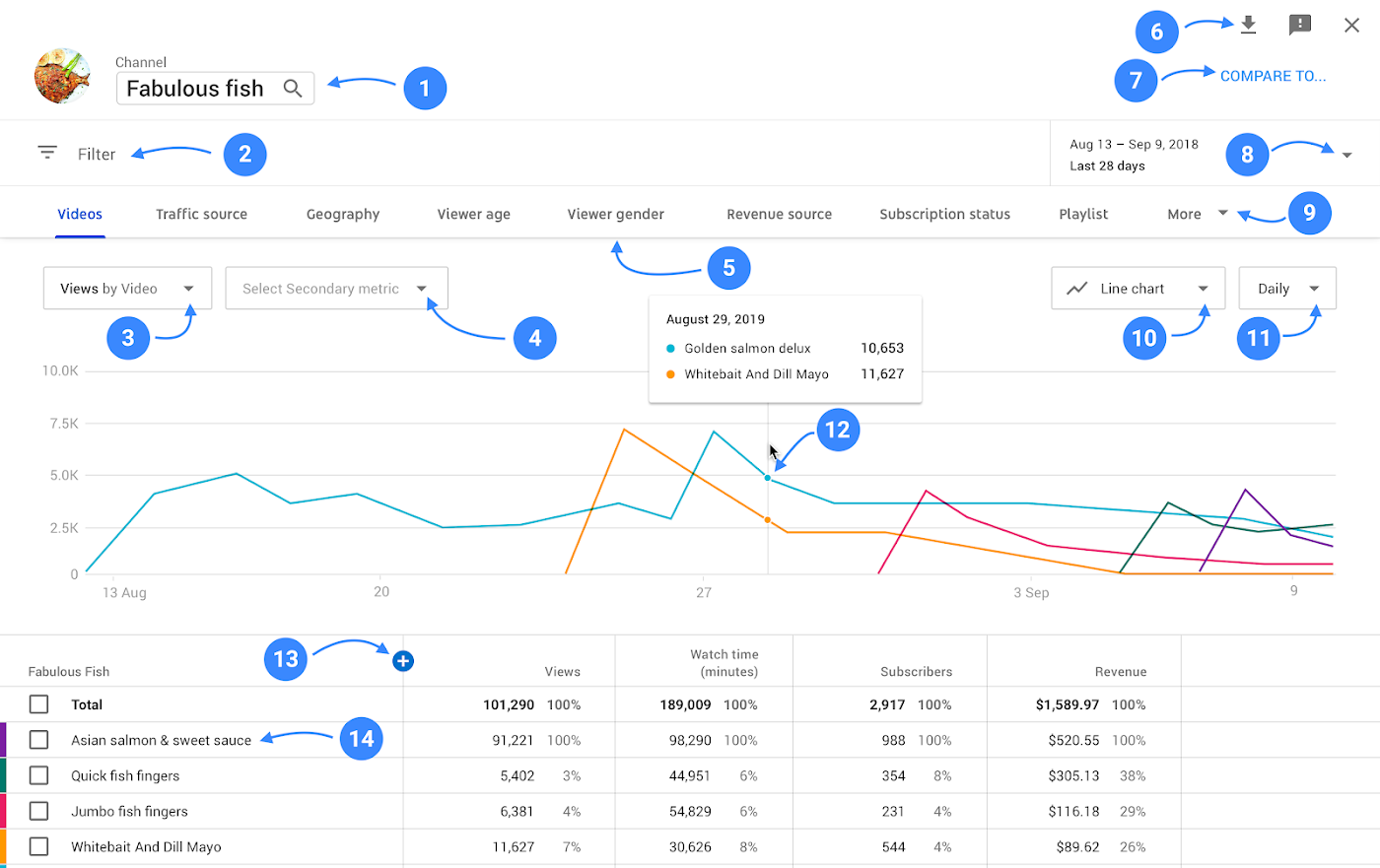
Task: Click the line chart type icon
Action: click(x=1077, y=289)
